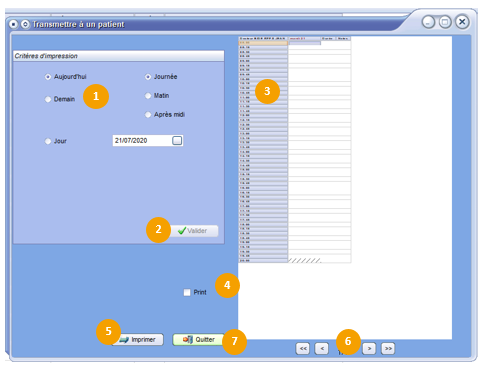Go to first preview page with <<
Image resolution: width=484 pixels, height=365 pixels.
tap(303, 348)
